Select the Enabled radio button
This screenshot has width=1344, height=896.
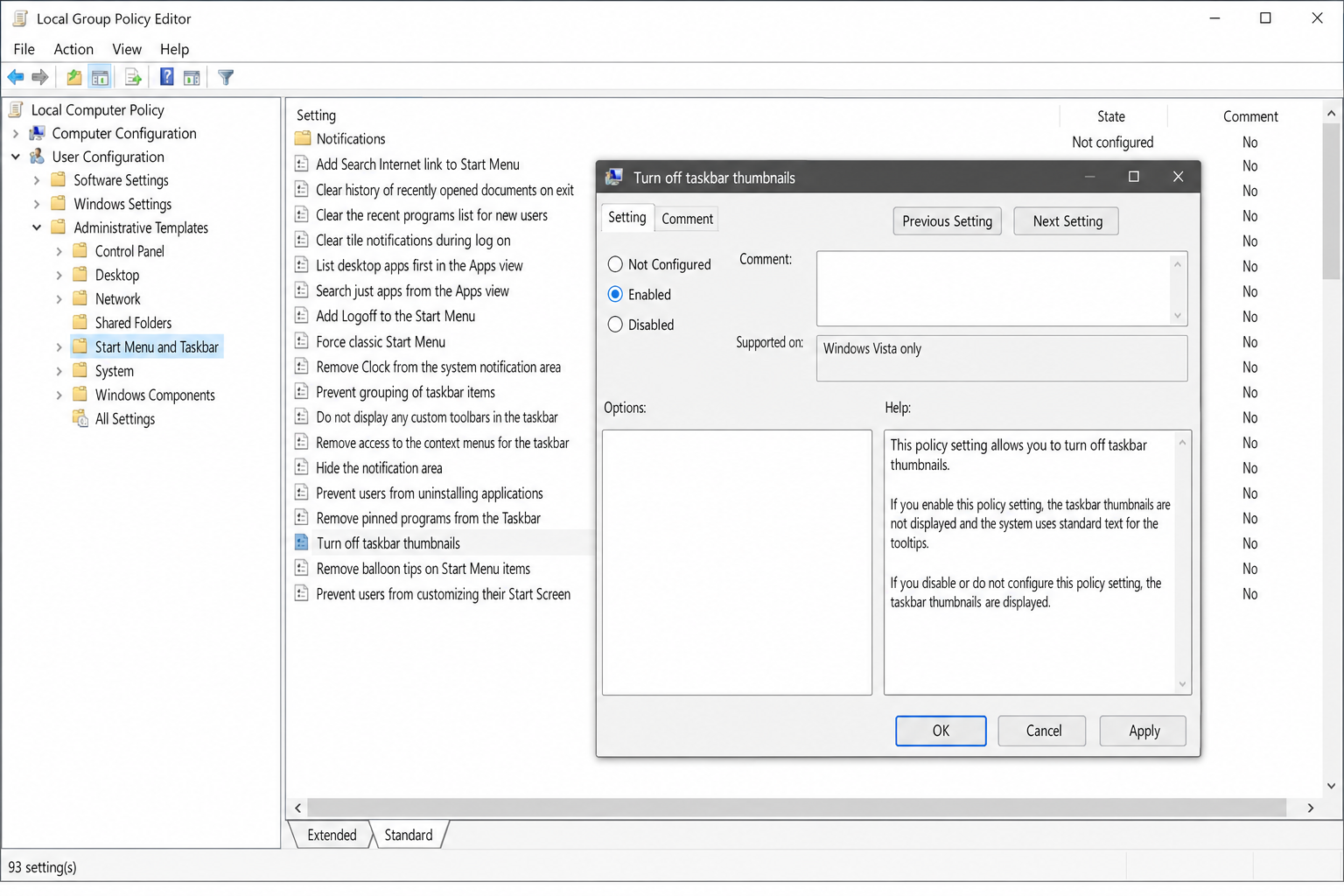615,294
